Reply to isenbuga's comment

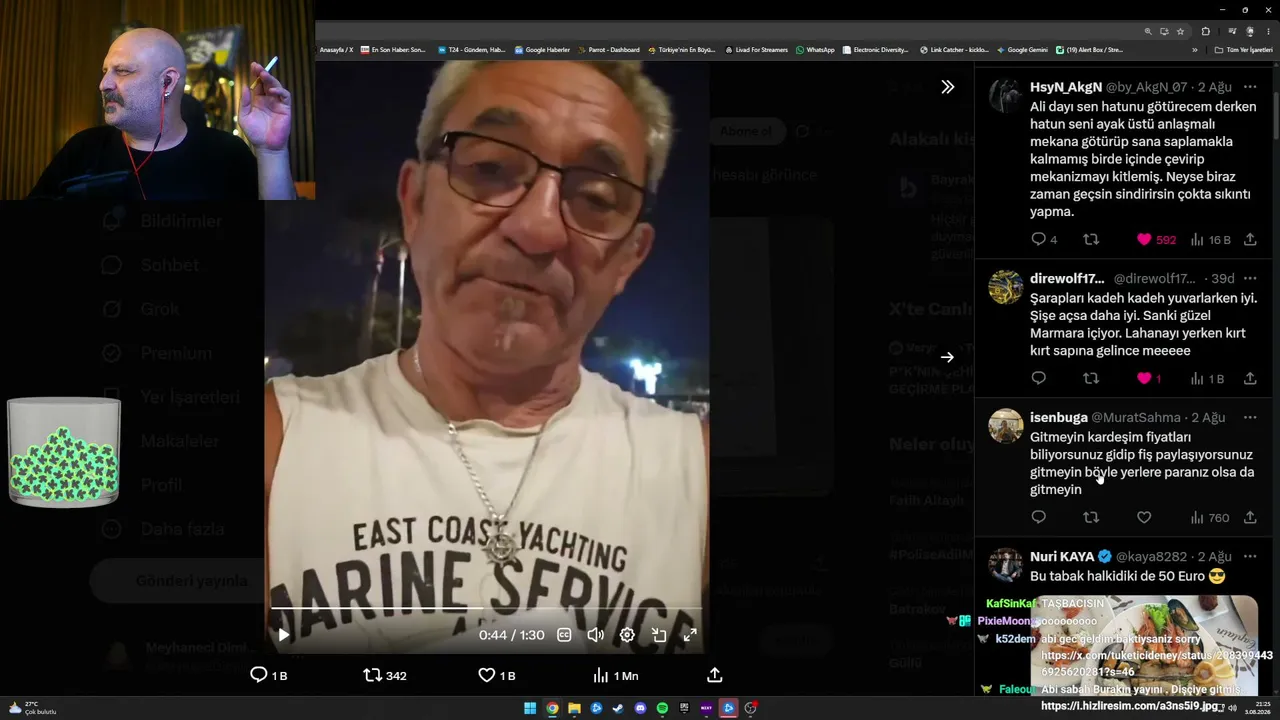pyautogui.click(x=1038, y=518)
